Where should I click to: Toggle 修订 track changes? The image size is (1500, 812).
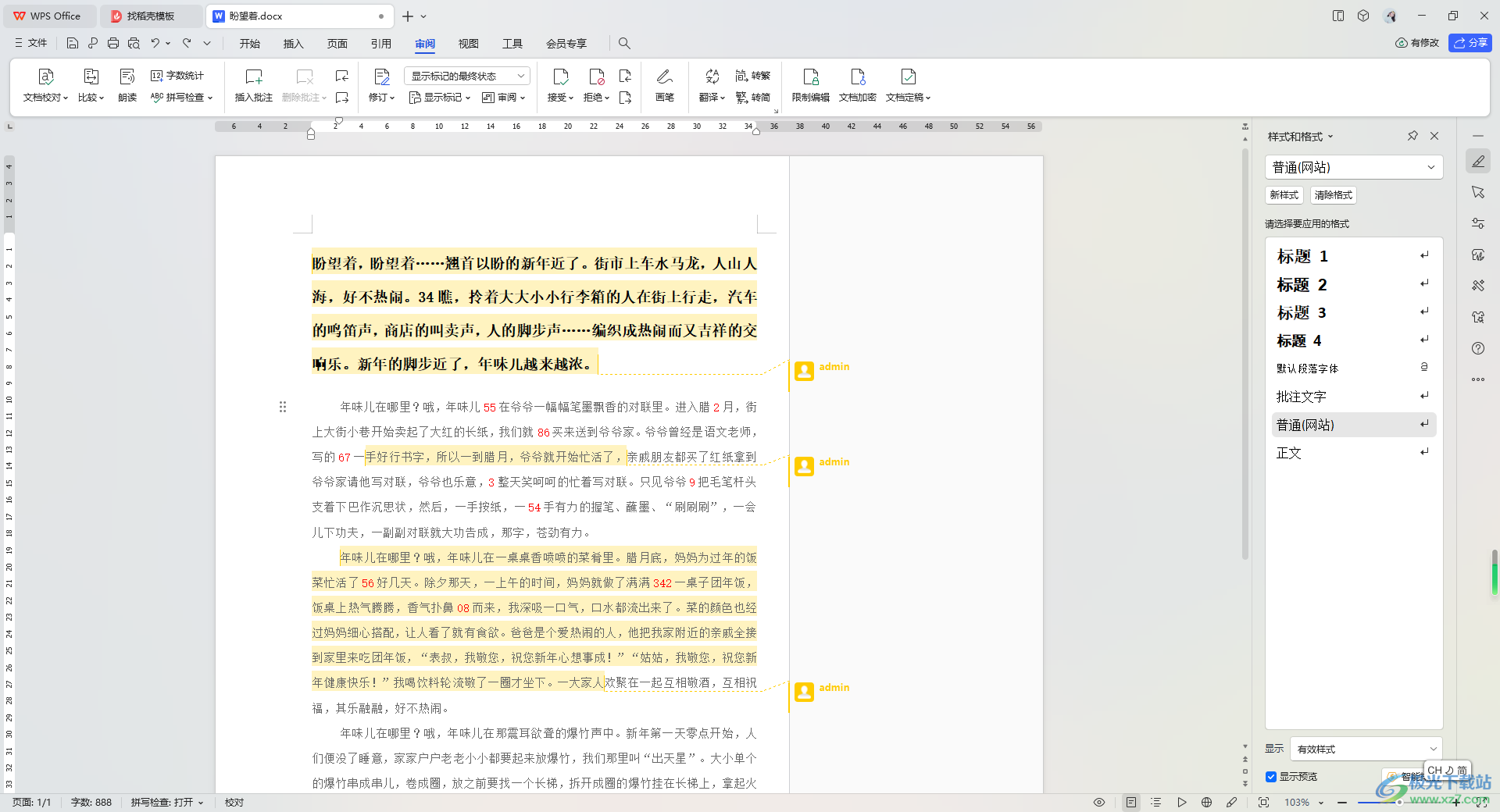tap(382, 86)
